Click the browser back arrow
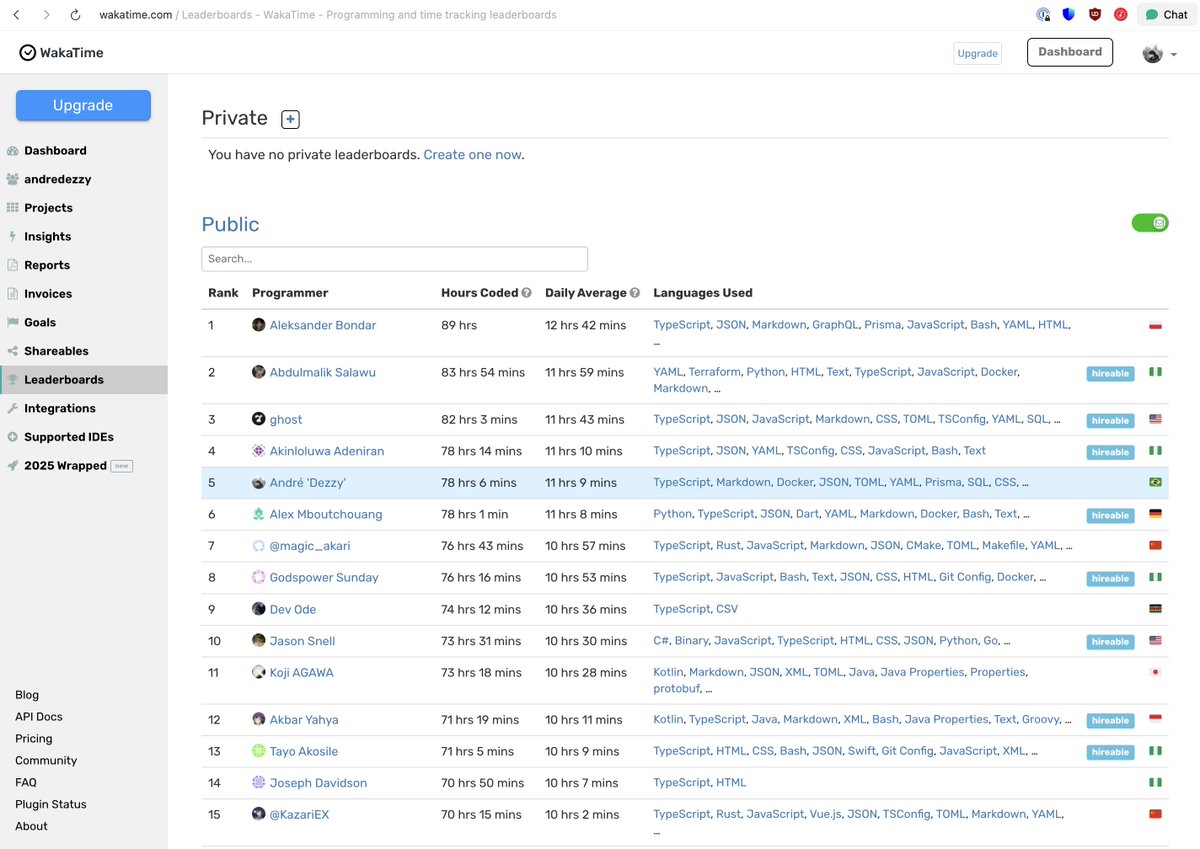 (x=17, y=15)
